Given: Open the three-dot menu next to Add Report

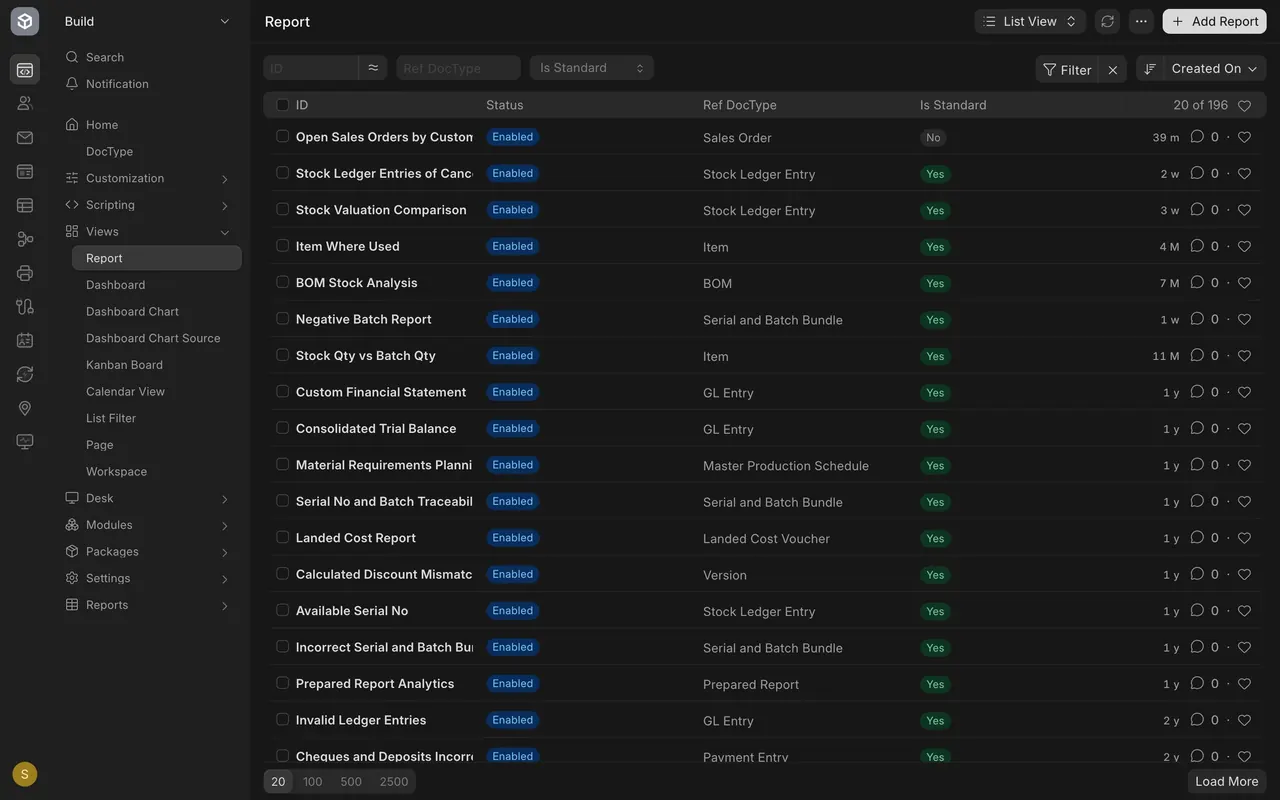Looking at the screenshot, I should (1141, 21).
